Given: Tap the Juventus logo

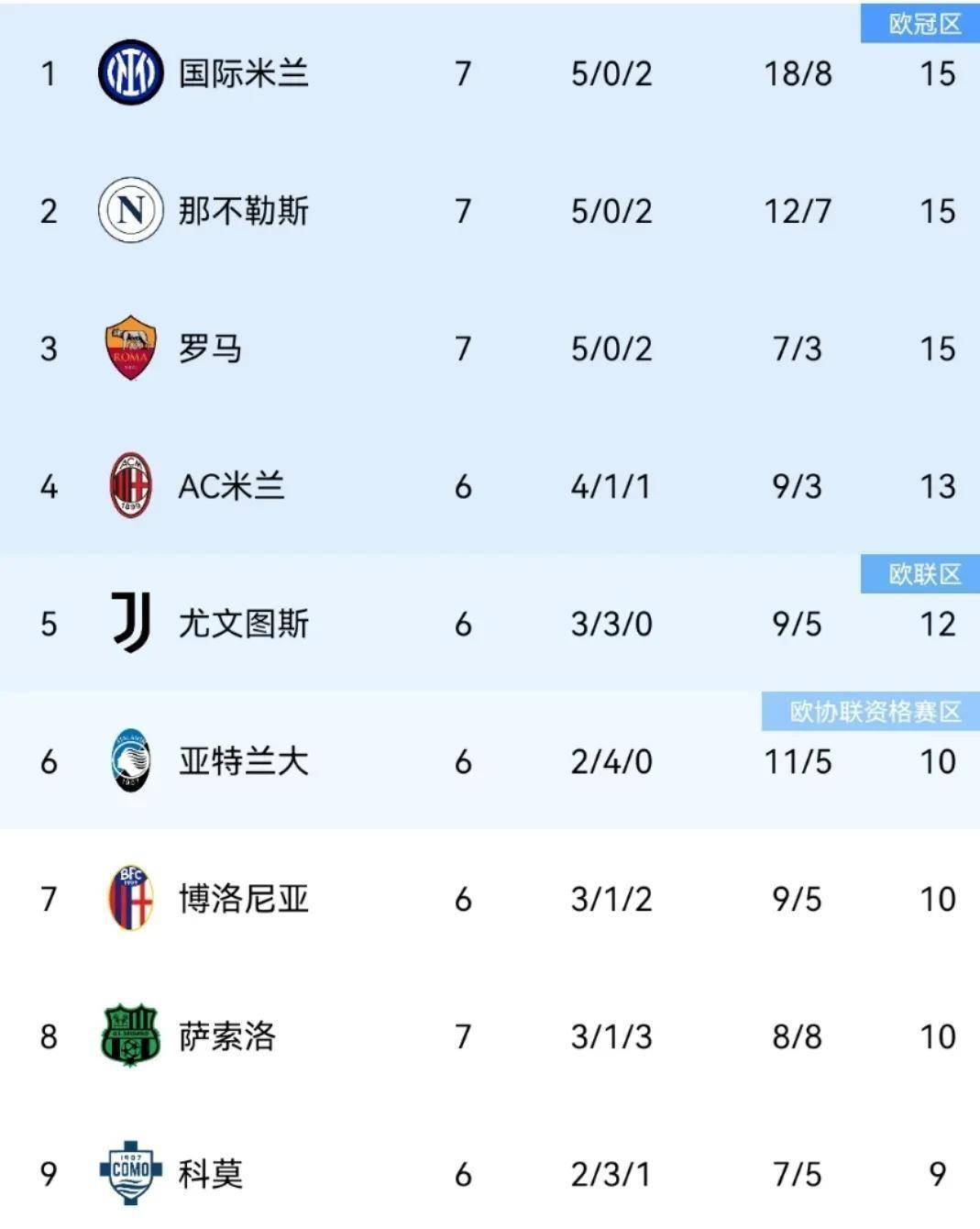Looking at the screenshot, I should 130,623.
